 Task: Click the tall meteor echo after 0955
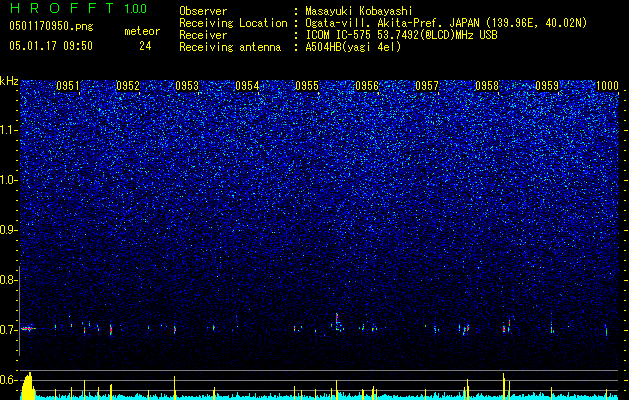point(338,321)
